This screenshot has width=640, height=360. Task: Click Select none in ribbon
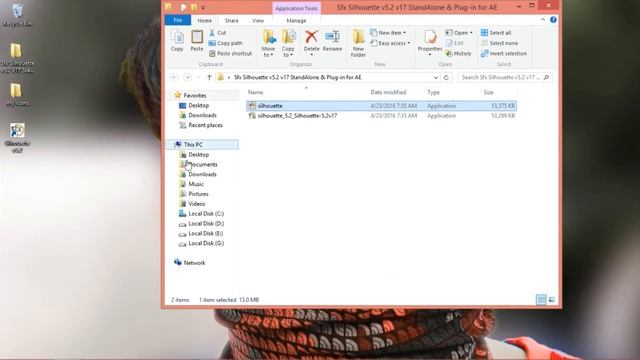pyautogui.click(x=500, y=43)
